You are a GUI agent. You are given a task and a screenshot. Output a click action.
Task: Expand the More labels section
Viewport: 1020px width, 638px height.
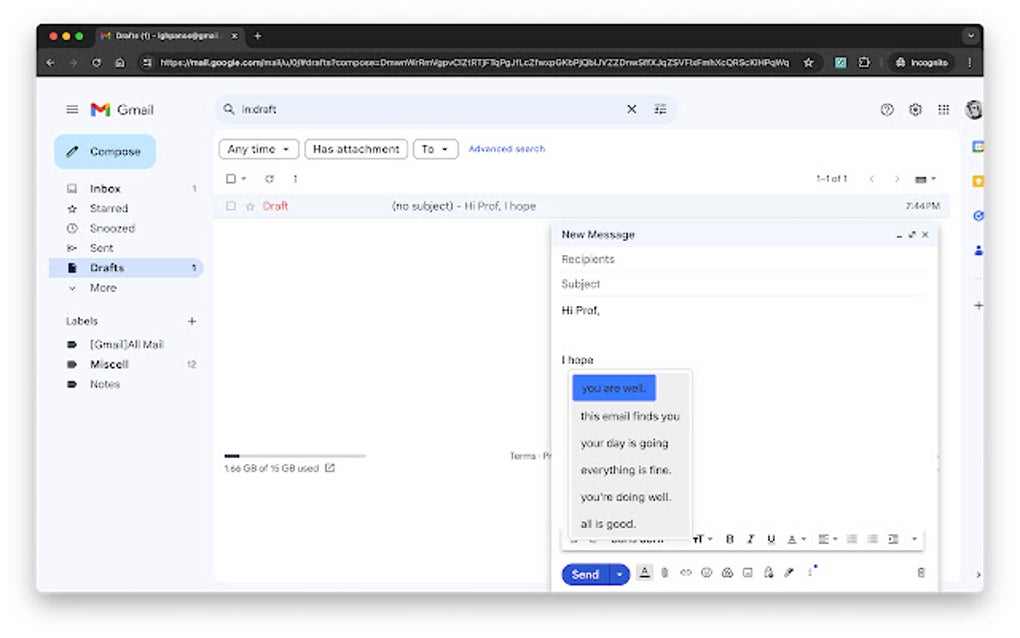pyautogui.click(x=101, y=287)
